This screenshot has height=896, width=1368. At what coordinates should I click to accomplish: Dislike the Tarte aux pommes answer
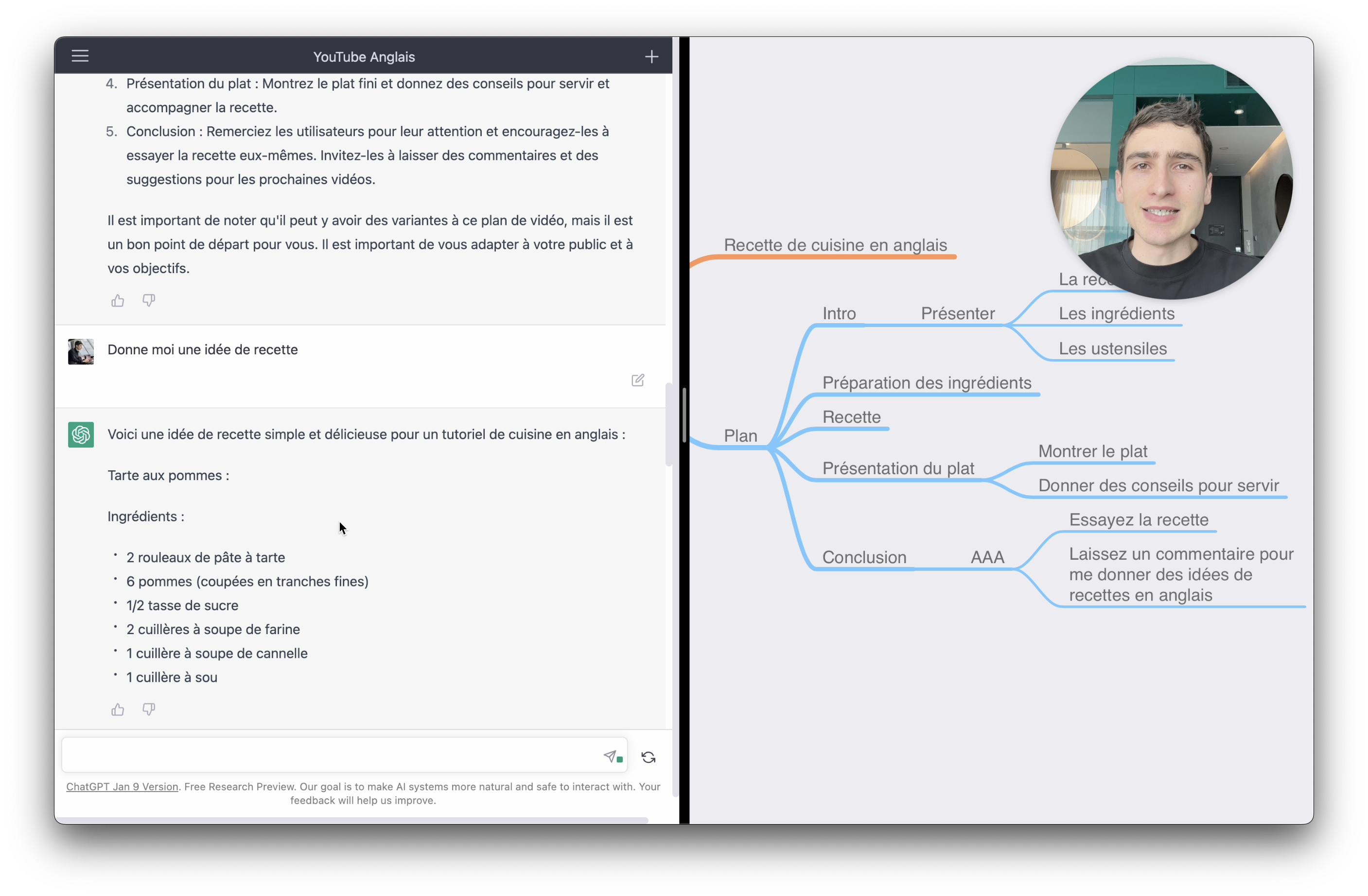pyautogui.click(x=149, y=709)
